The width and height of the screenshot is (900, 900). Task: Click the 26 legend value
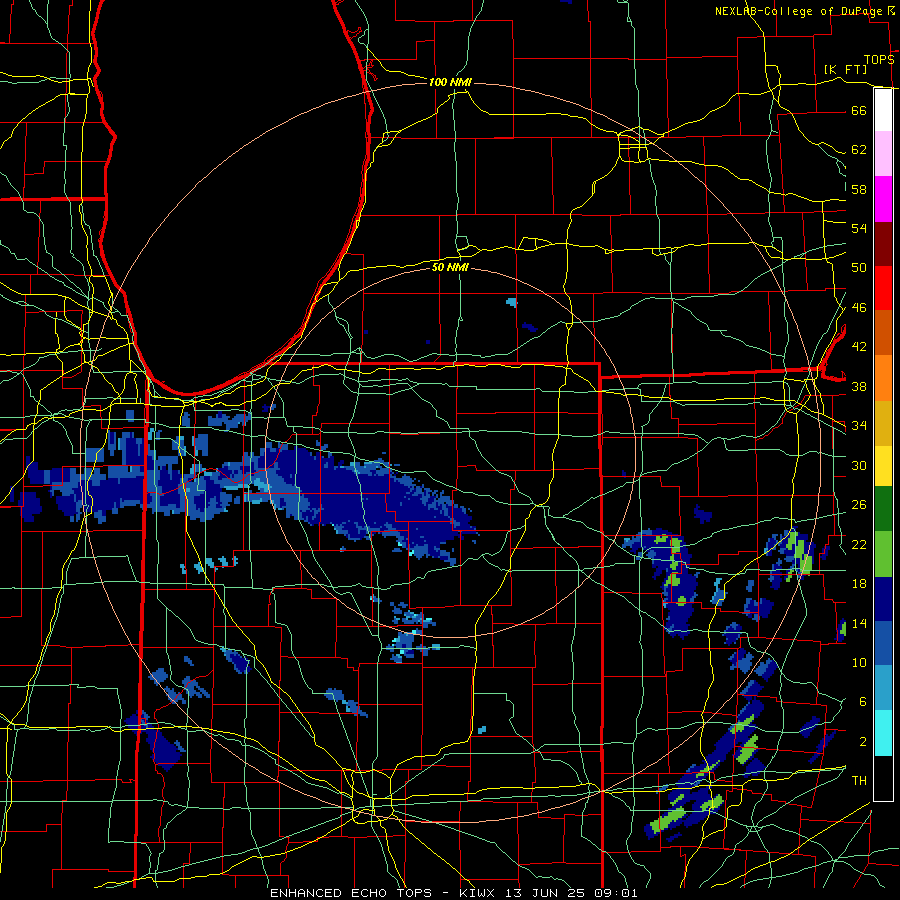coord(859,505)
